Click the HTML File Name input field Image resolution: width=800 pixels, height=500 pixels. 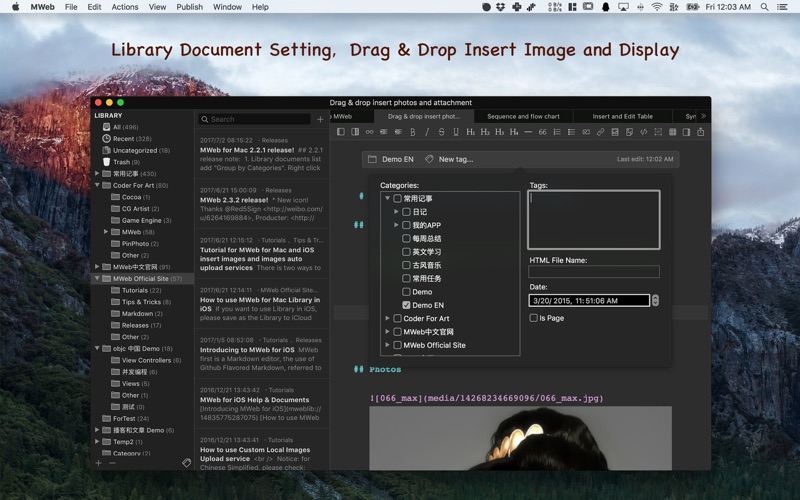[x=593, y=272]
